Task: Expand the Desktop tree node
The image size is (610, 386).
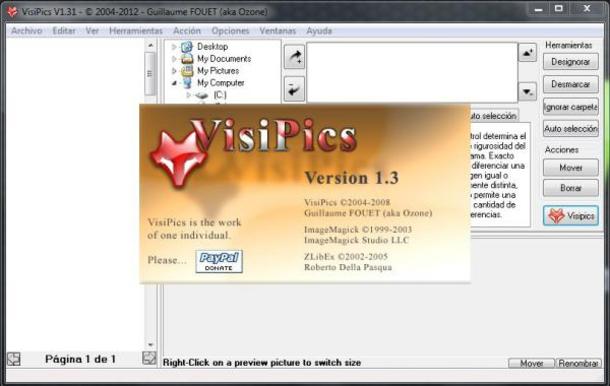Action: click(174, 47)
